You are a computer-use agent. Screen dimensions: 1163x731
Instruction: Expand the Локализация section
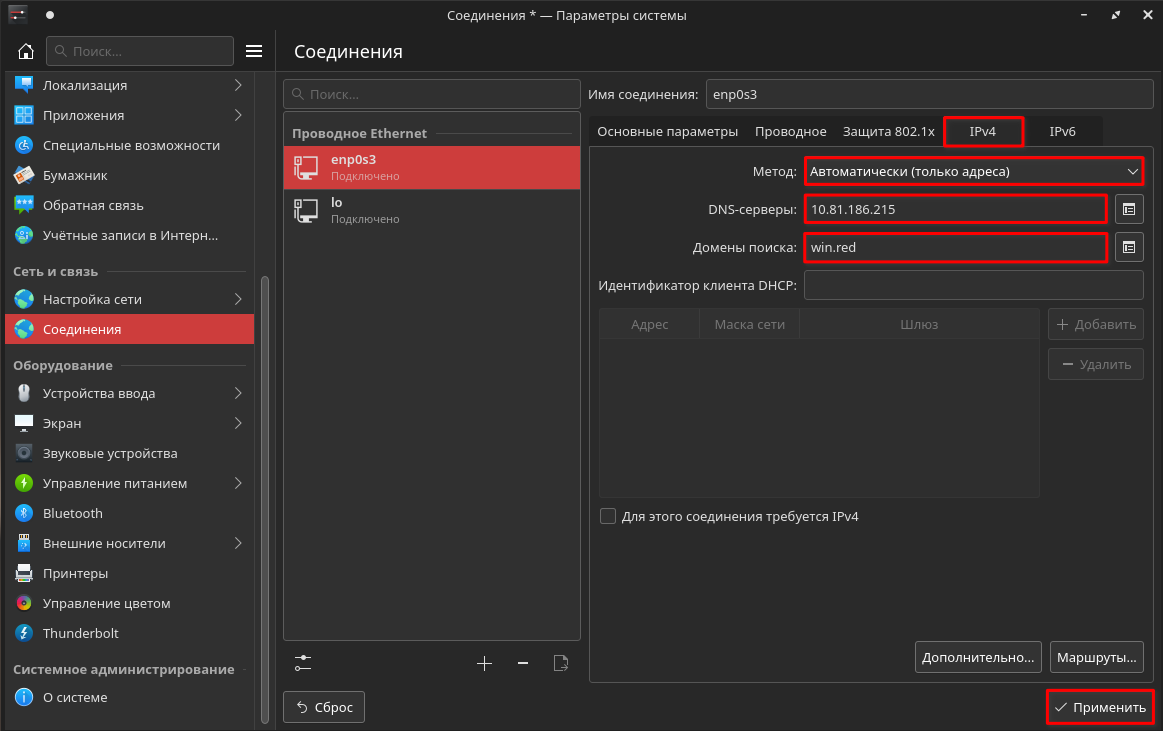[238, 85]
